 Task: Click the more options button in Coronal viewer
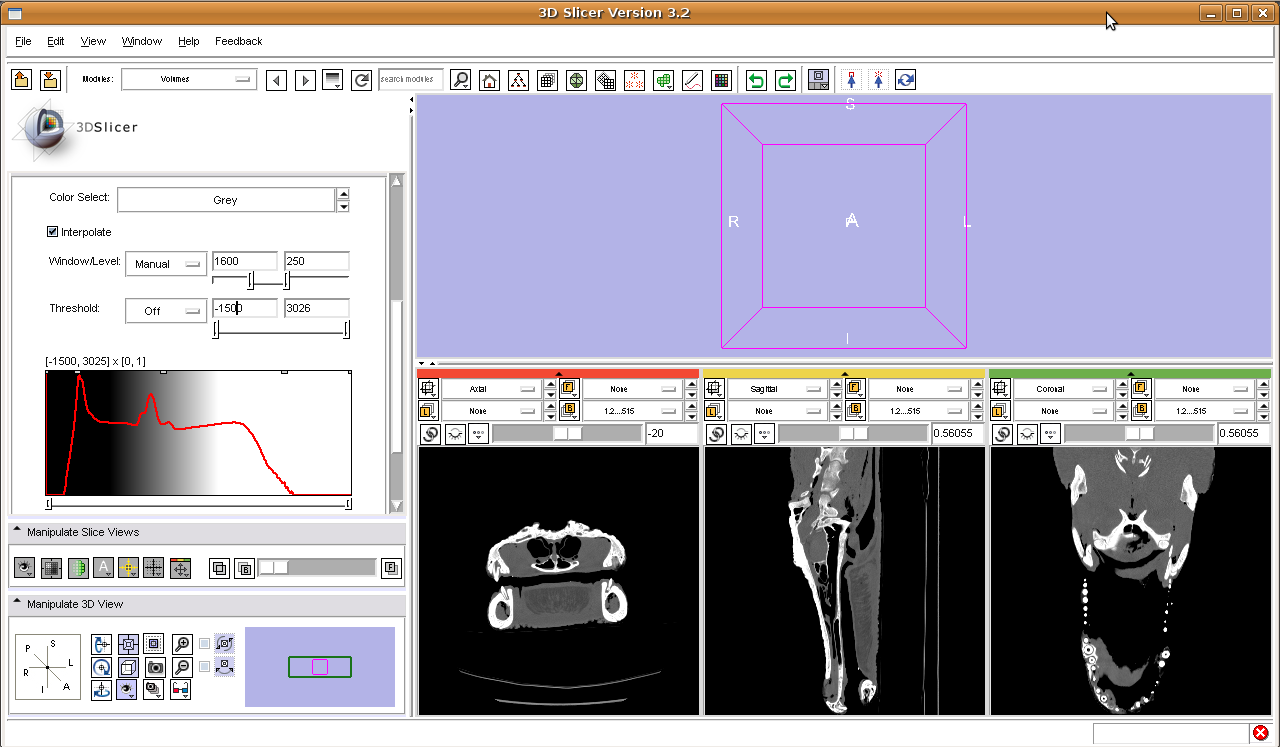[1051, 434]
